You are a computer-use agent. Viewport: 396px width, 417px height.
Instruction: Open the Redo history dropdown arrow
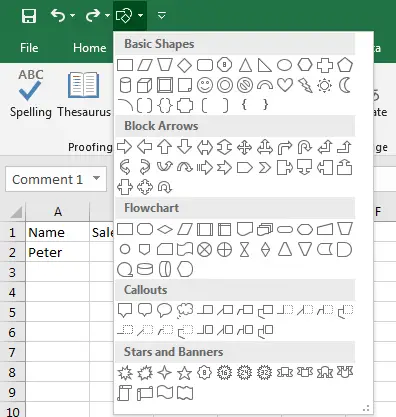107,15
